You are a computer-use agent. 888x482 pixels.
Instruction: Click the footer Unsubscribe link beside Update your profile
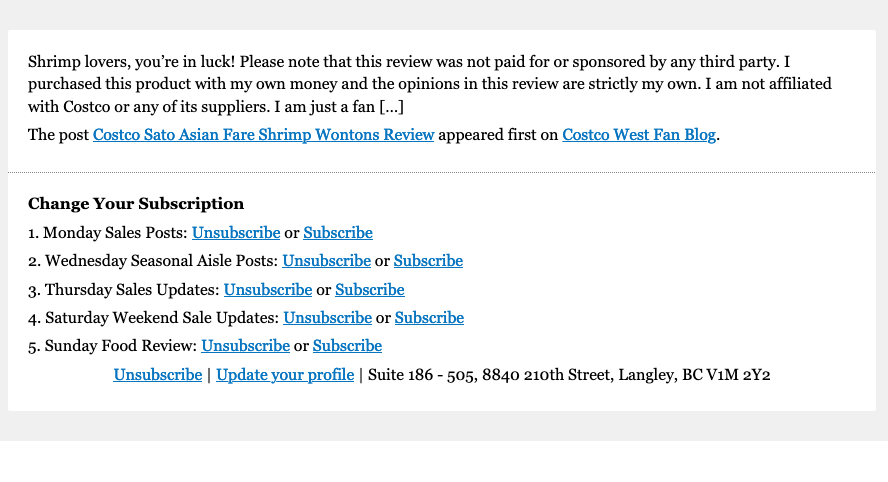point(157,375)
